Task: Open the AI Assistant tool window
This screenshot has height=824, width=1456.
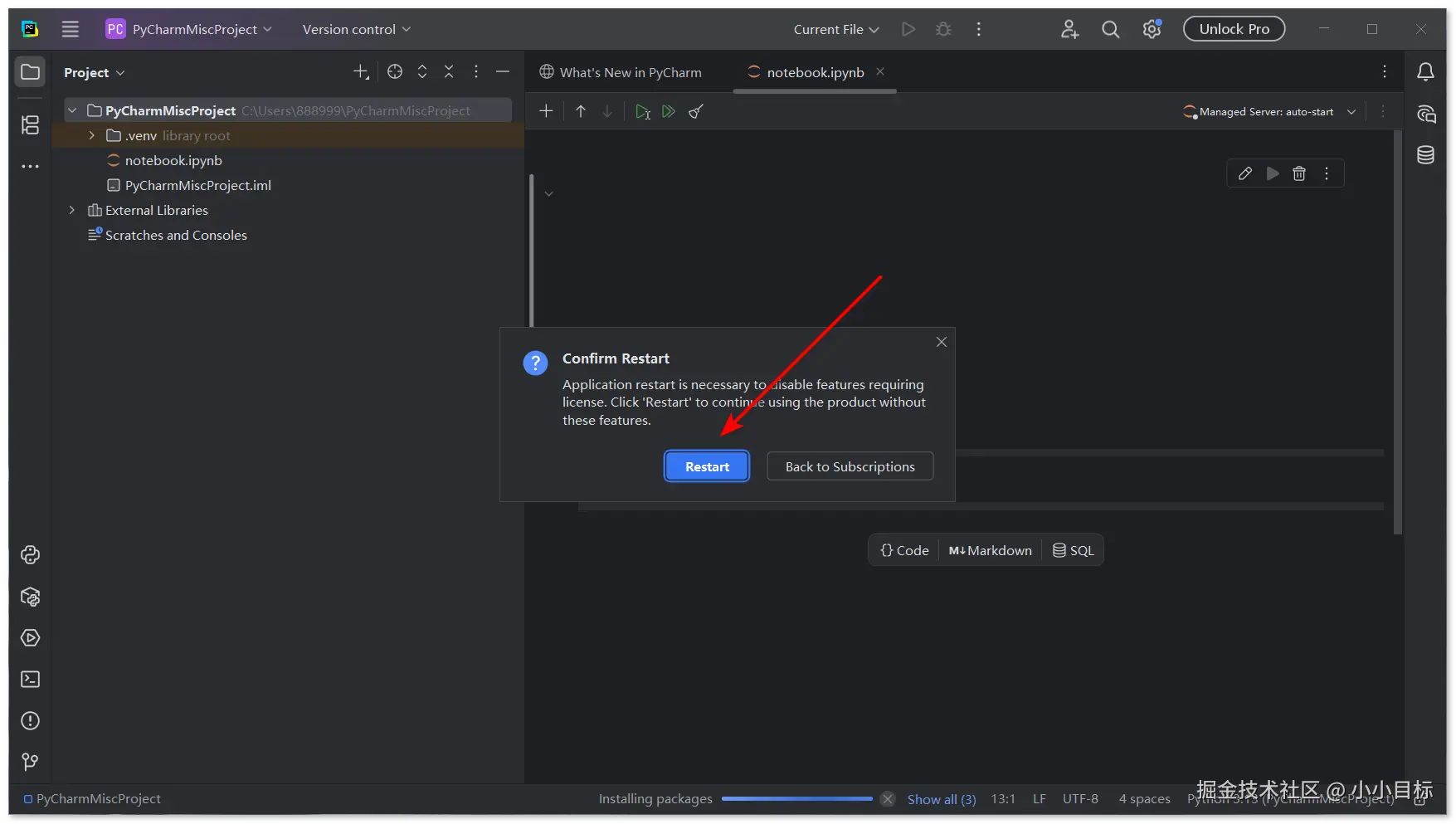Action: click(1425, 114)
